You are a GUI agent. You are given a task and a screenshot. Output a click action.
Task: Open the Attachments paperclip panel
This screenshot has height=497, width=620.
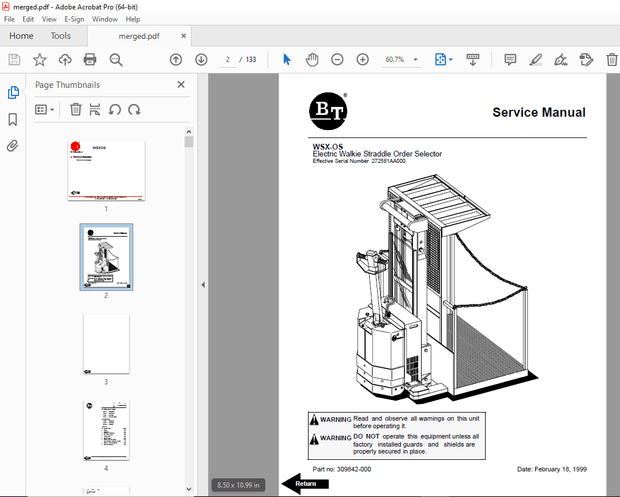click(x=13, y=146)
